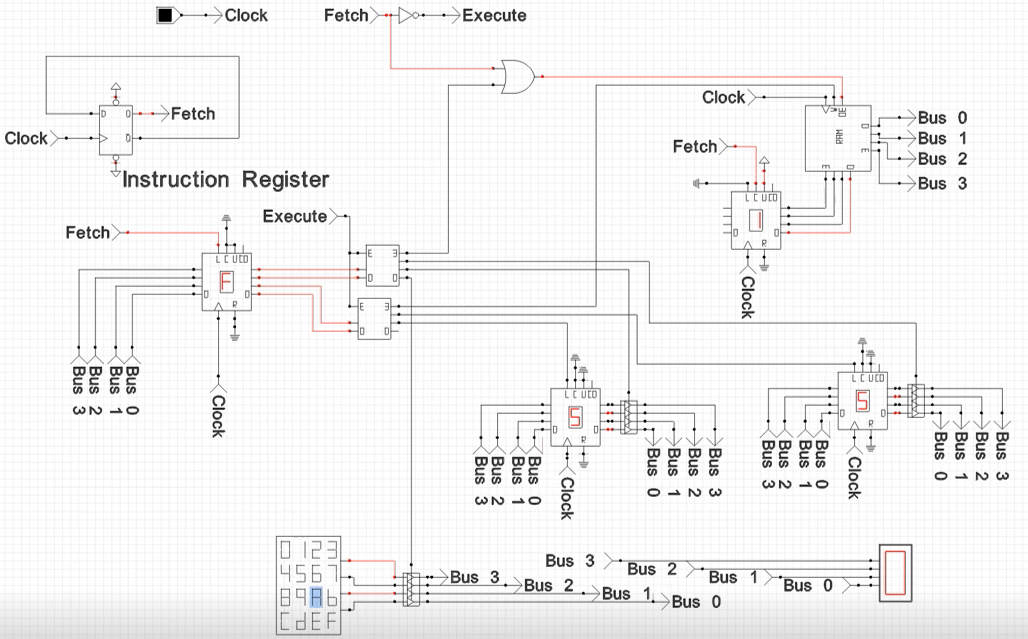The width and height of the screenshot is (1028, 639).
Task: Select Bus 3 tunnel at RAM output
Action: (x=938, y=183)
